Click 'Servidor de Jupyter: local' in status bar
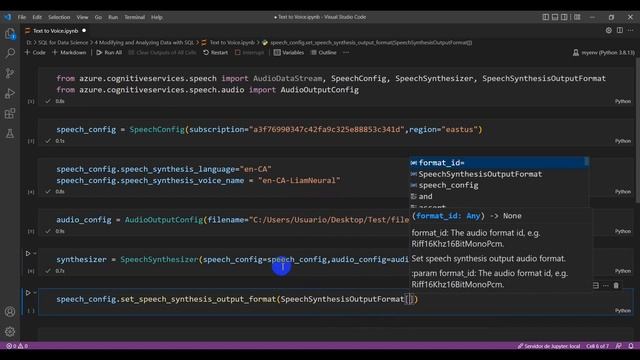The height and width of the screenshot is (360, 640). 549,346
